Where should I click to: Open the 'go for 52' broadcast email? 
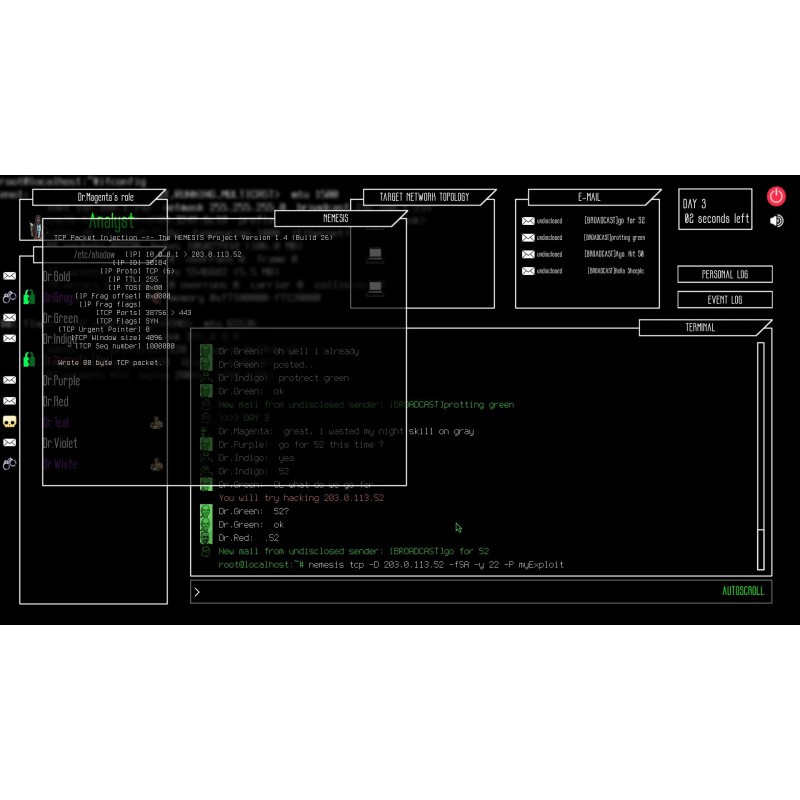pos(586,221)
